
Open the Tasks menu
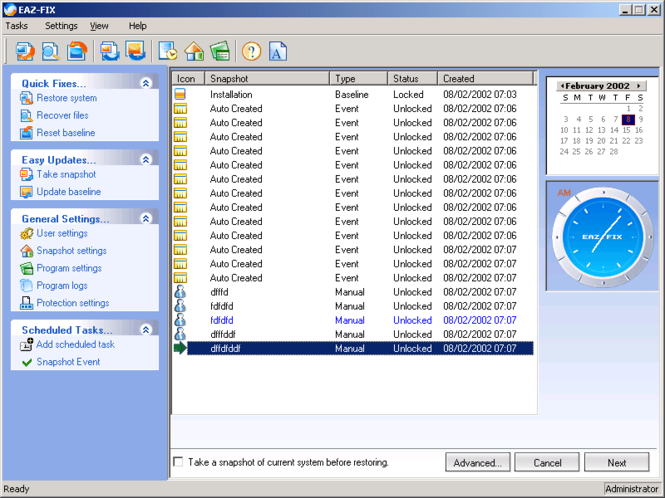coord(17,26)
